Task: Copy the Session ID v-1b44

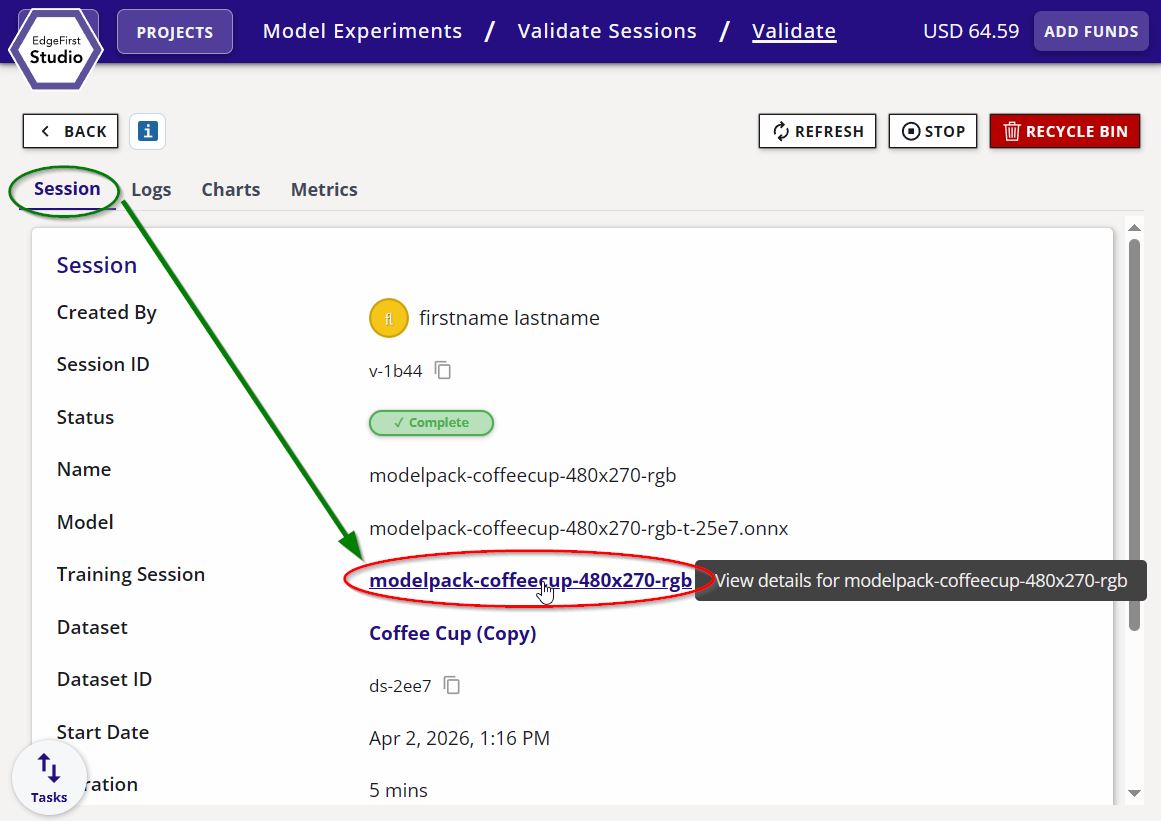Action: pos(443,371)
